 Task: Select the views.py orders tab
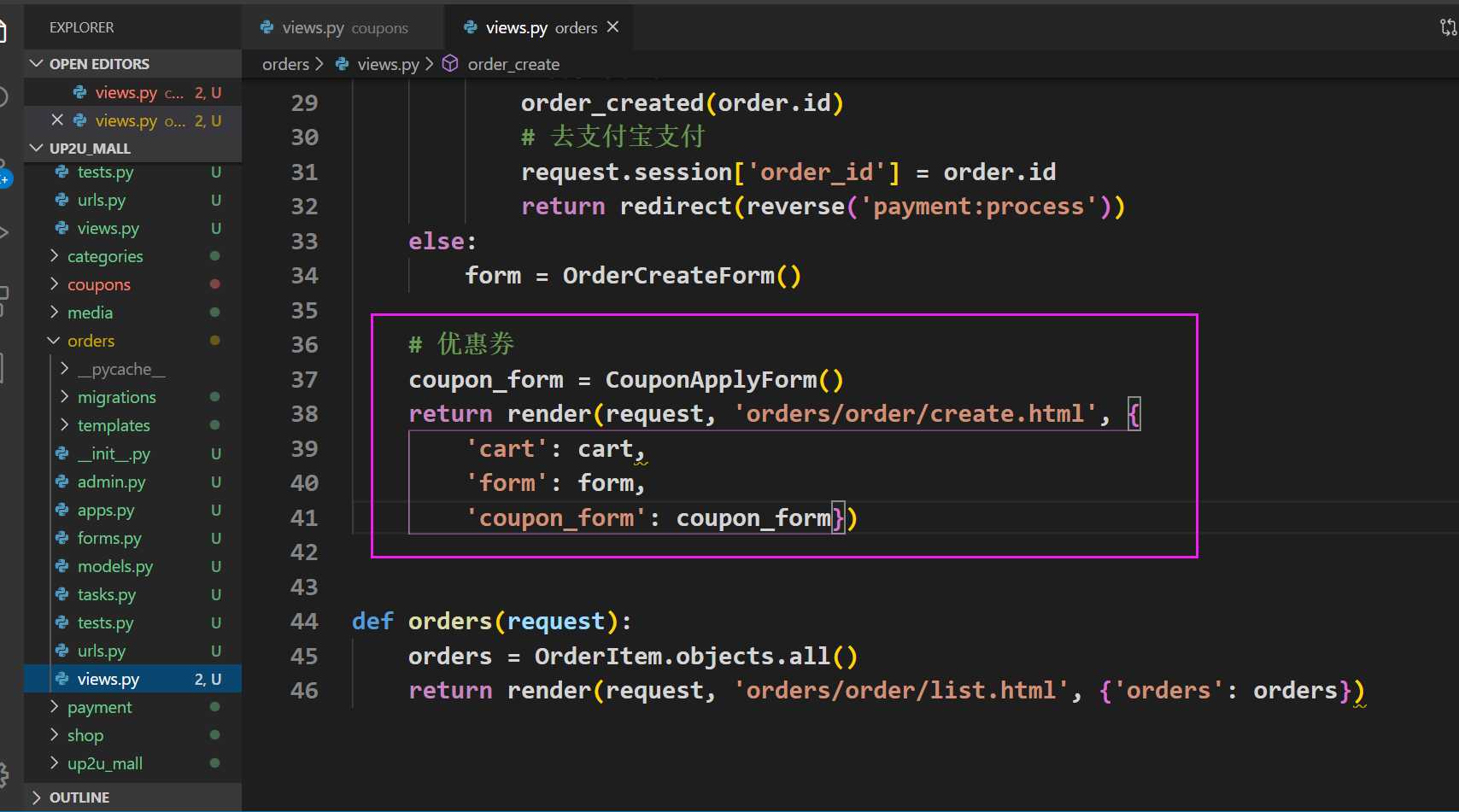(x=540, y=28)
